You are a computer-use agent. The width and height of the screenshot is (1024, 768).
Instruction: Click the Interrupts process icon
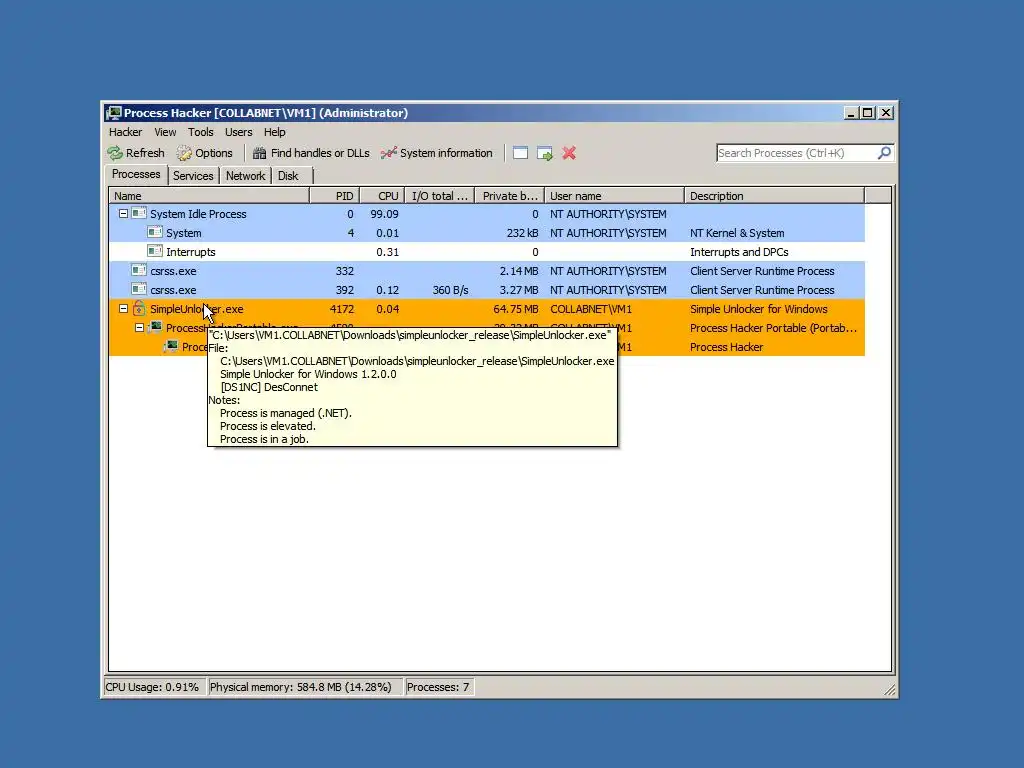pyautogui.click(x=155, y=251)
